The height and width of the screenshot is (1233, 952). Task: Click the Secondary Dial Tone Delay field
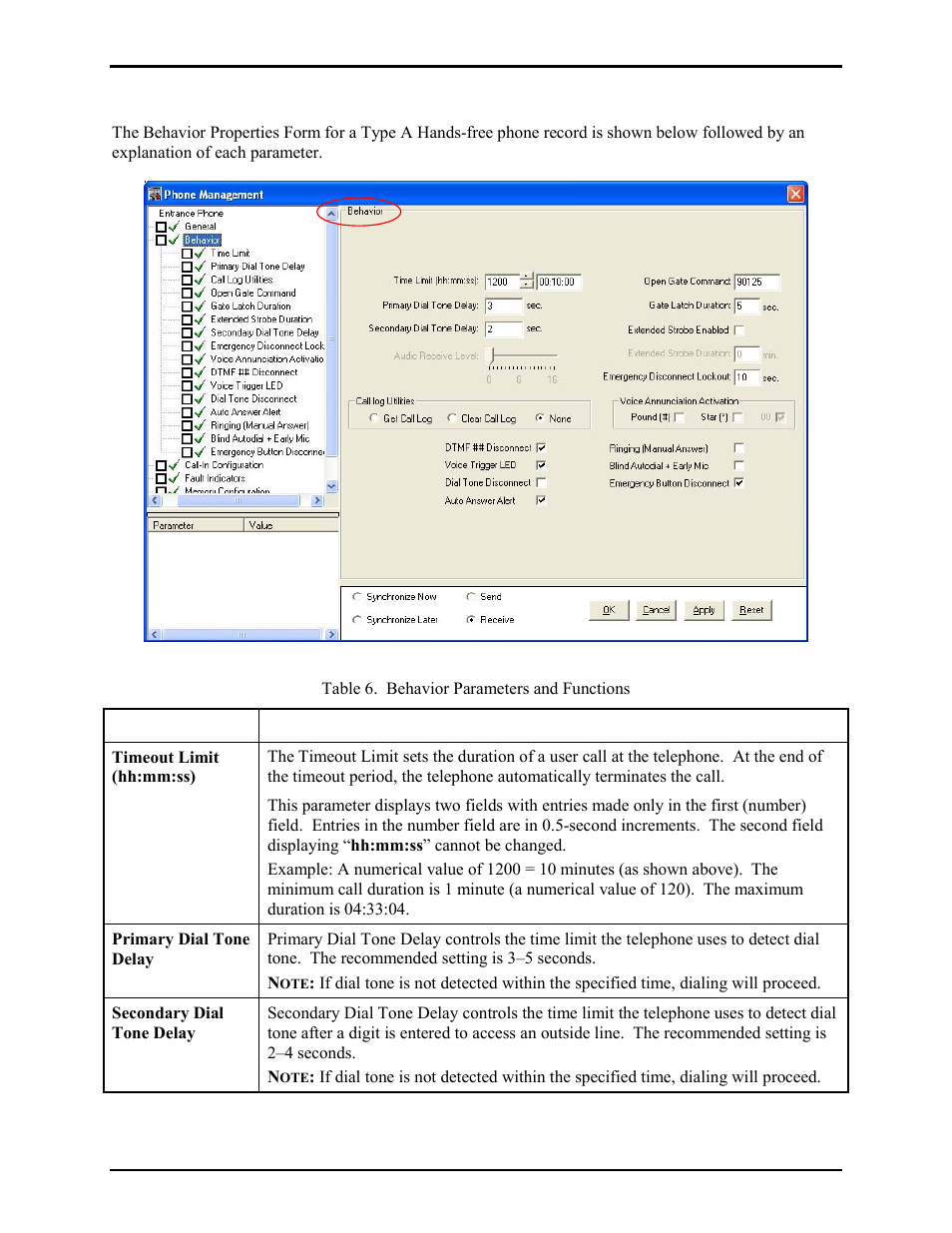pyautogui.click(x=504, y=328)
